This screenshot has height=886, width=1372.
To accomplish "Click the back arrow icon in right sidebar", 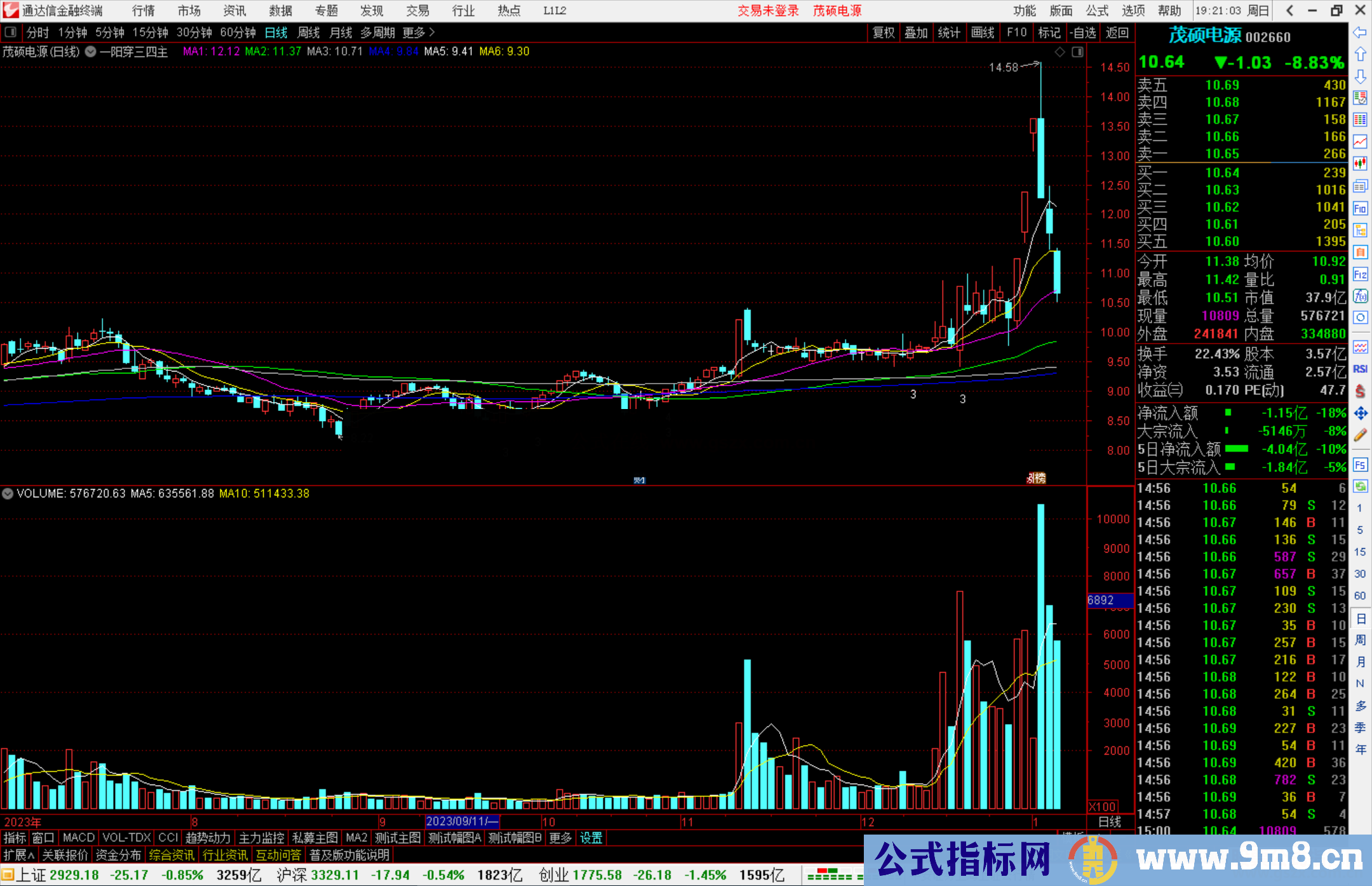I will (x=1360, y=32).
